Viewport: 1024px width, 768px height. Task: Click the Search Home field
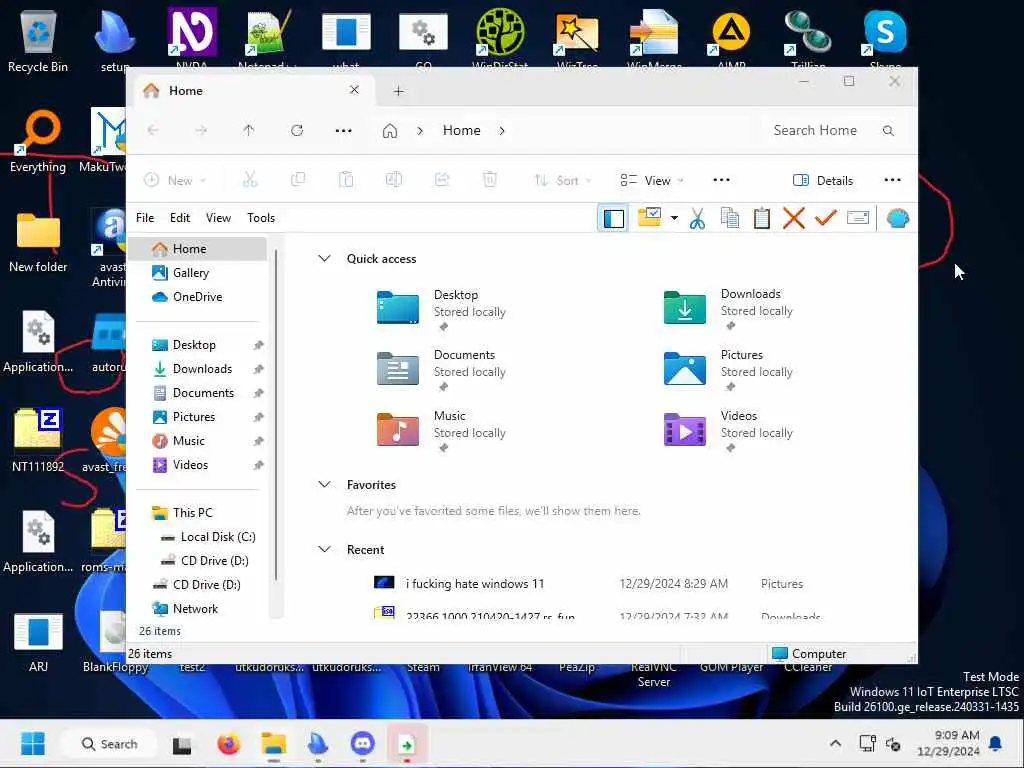[834, 131]
